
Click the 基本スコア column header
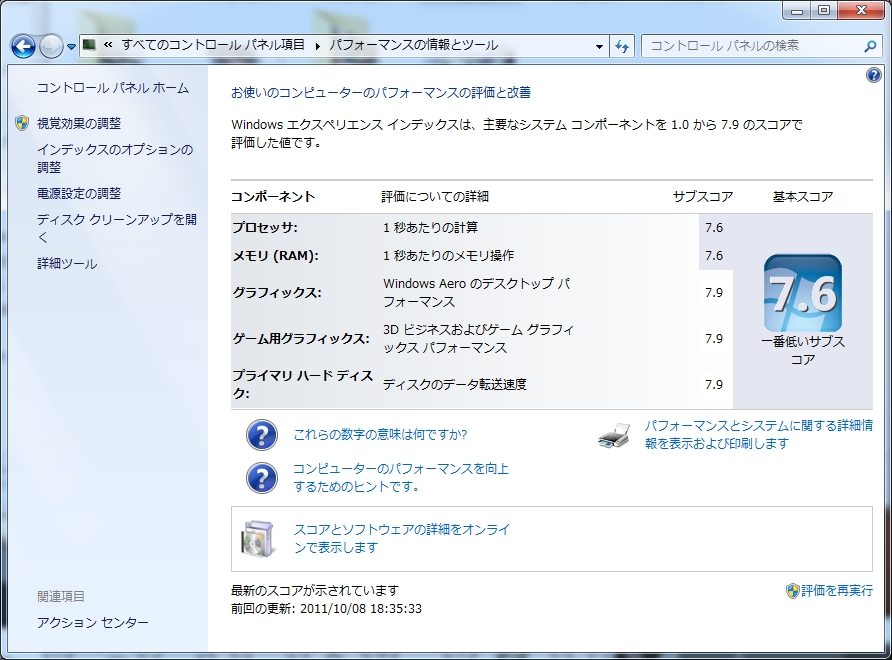(803, 197)
